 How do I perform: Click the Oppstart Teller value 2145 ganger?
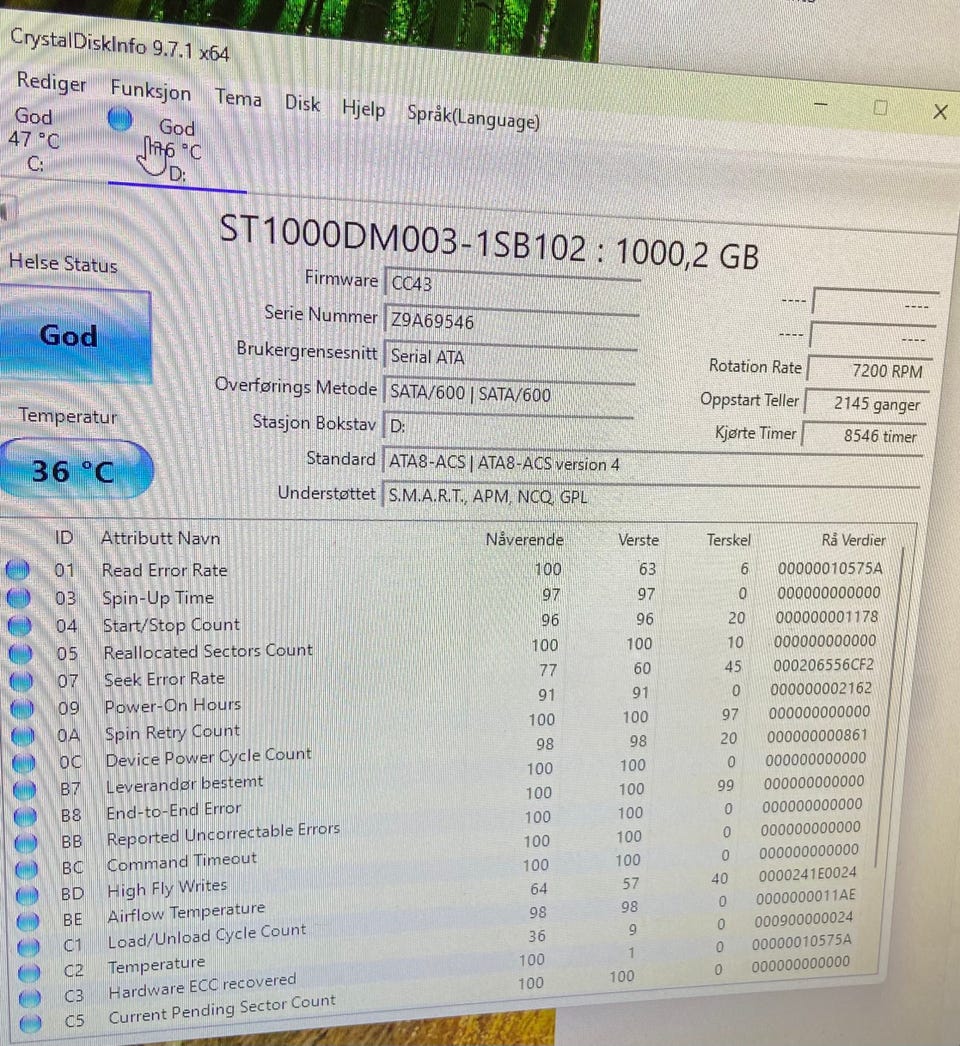coord(867,404)
